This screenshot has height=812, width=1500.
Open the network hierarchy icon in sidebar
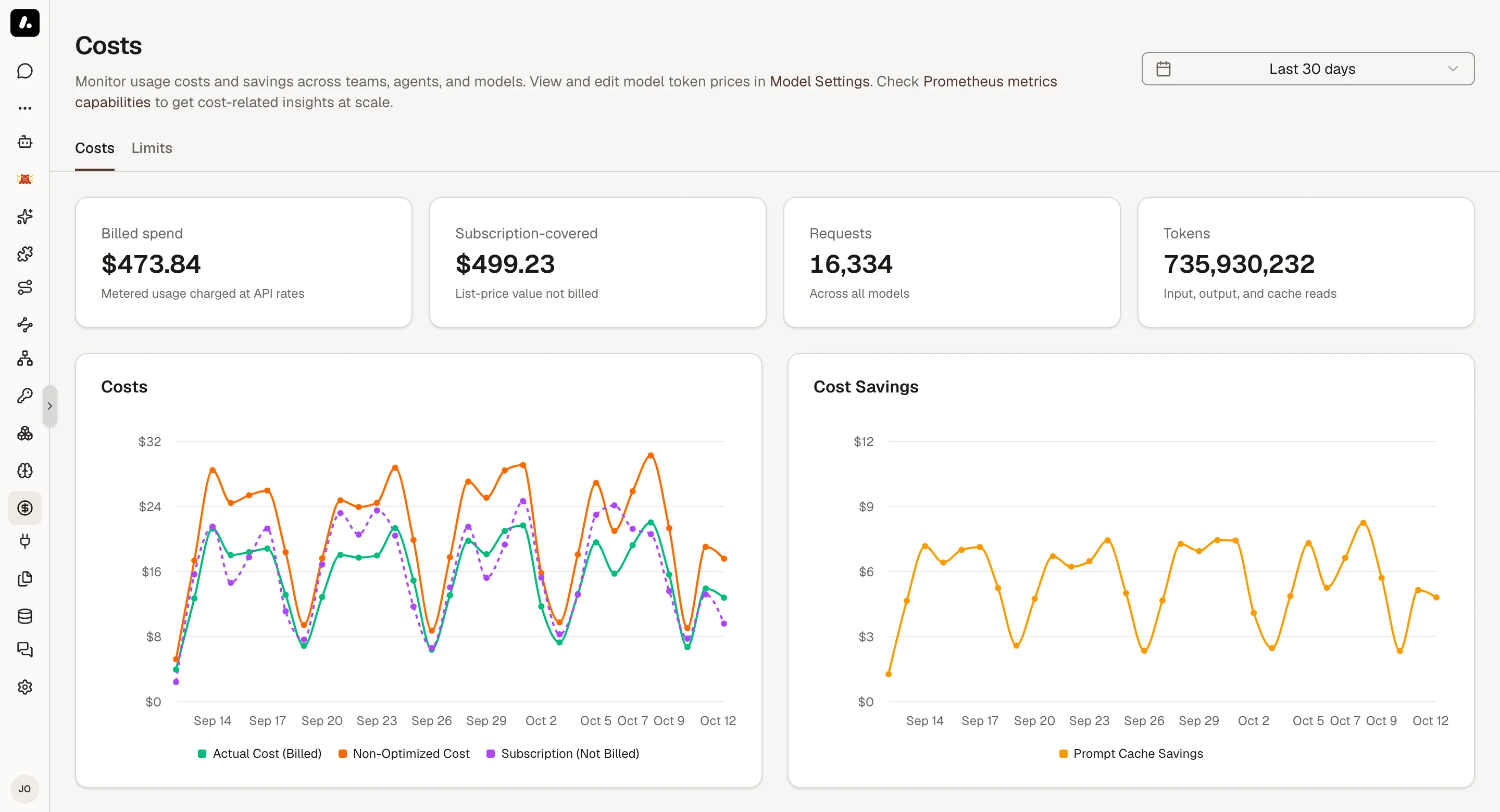click(x=24, y=359)
